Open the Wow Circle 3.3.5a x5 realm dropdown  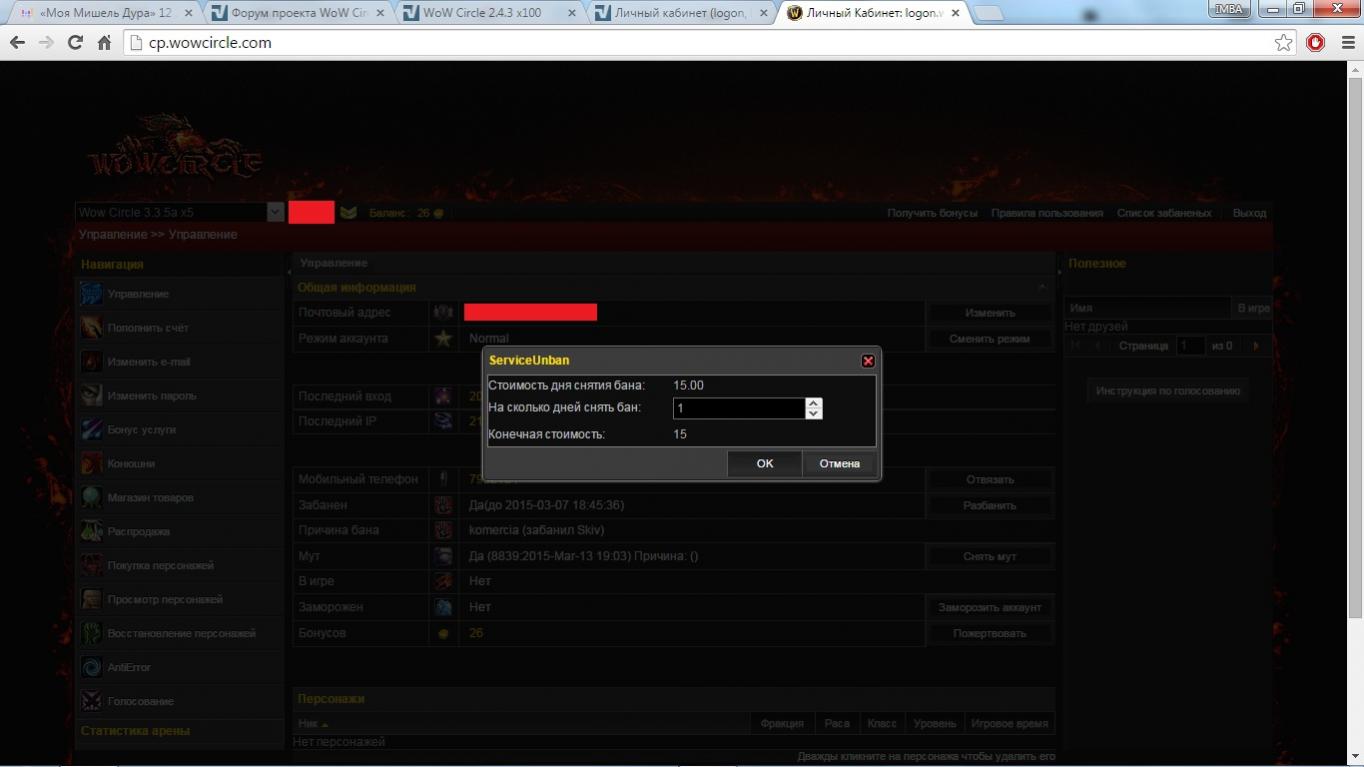point(275,212)
